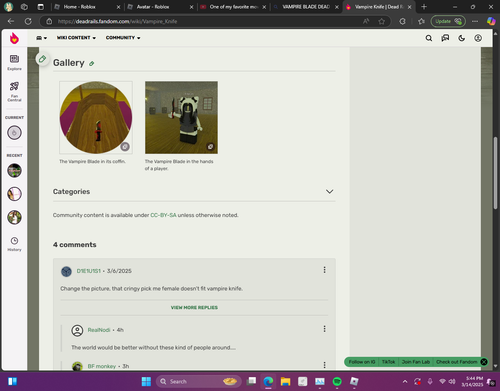Open BF monkey user profile link
This screenshot has height=391, width=500.
[102, 366]
